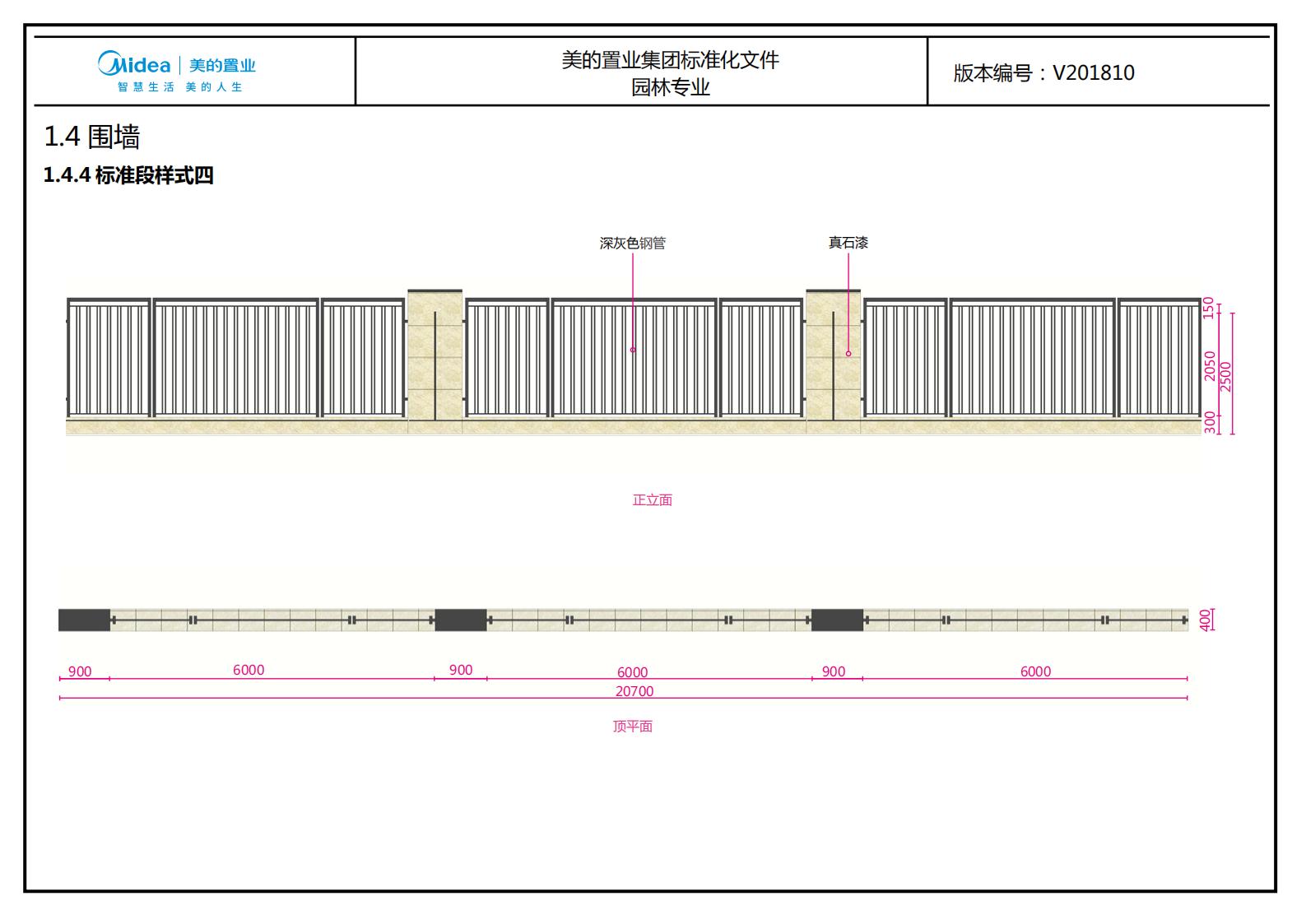Click the middle '6000' dimension in the plan
Screen dimensions: 1306x924
(x=632, y=672)
